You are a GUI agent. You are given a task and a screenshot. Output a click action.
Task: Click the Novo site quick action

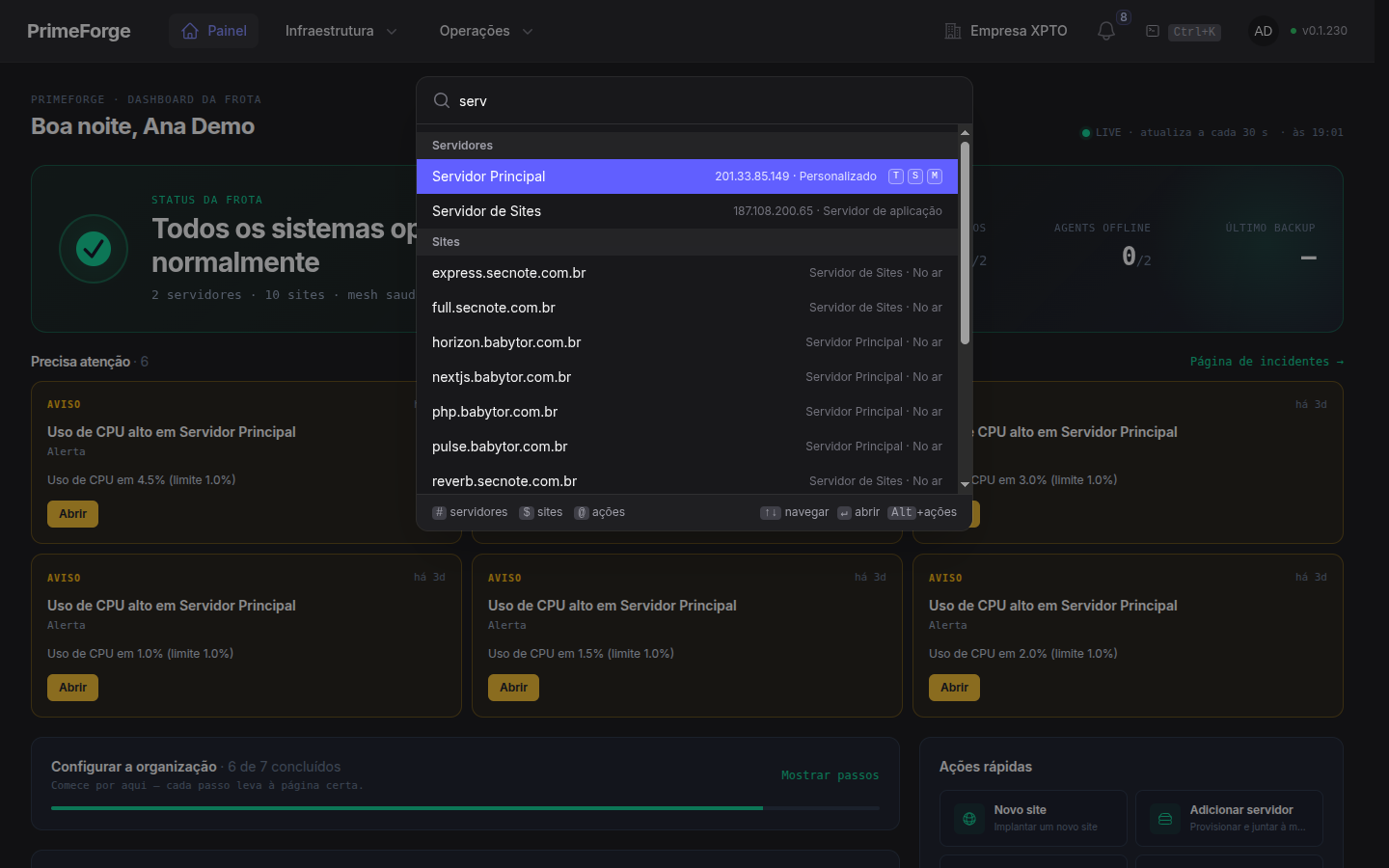click(1033, 819)
